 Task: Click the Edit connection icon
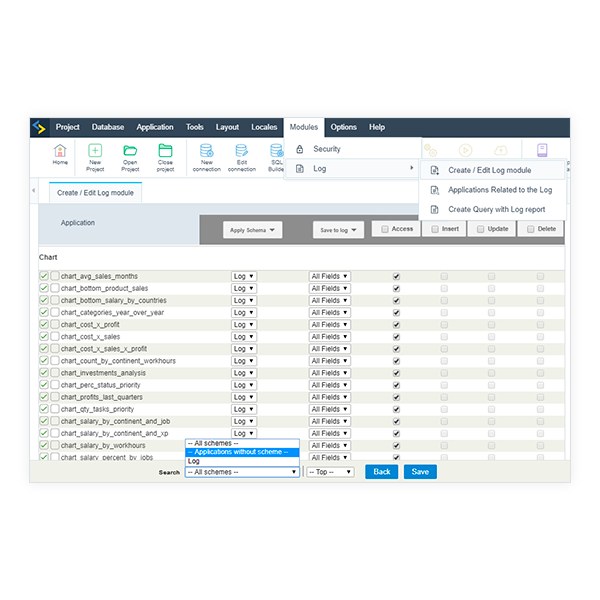pyautogui.click(x=241, y=151)
